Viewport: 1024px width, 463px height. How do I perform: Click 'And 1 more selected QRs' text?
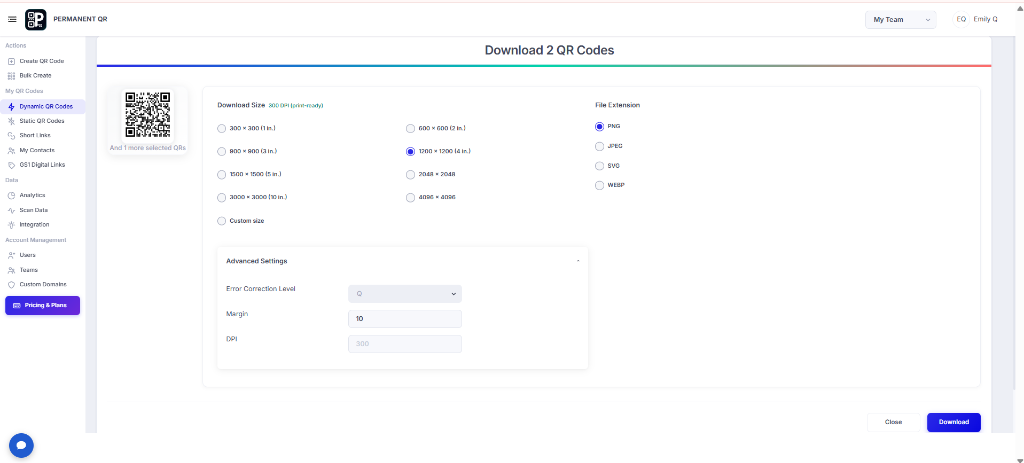click(148, 148)
